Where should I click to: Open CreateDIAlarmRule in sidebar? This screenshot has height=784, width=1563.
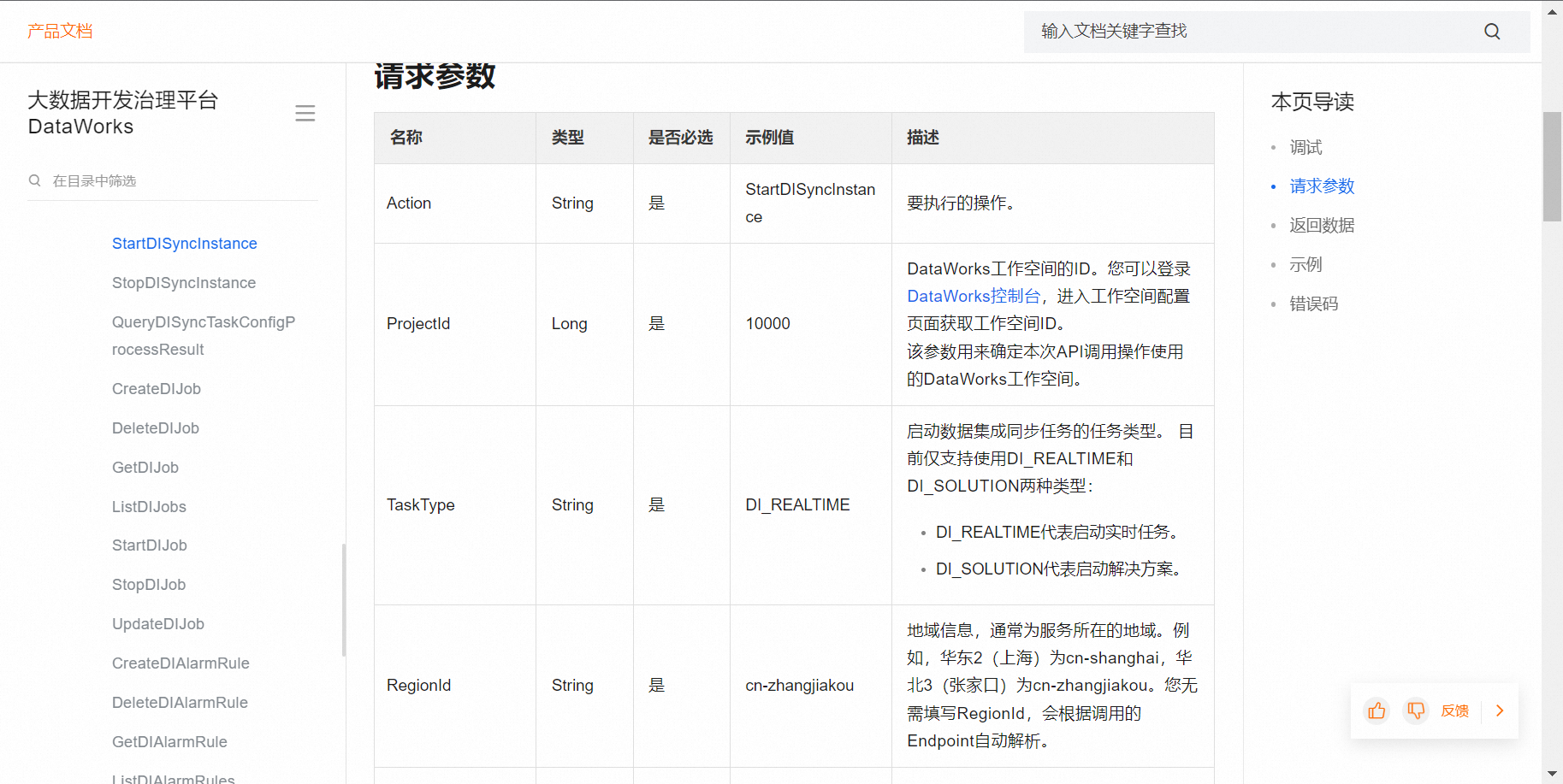[181, 663]
